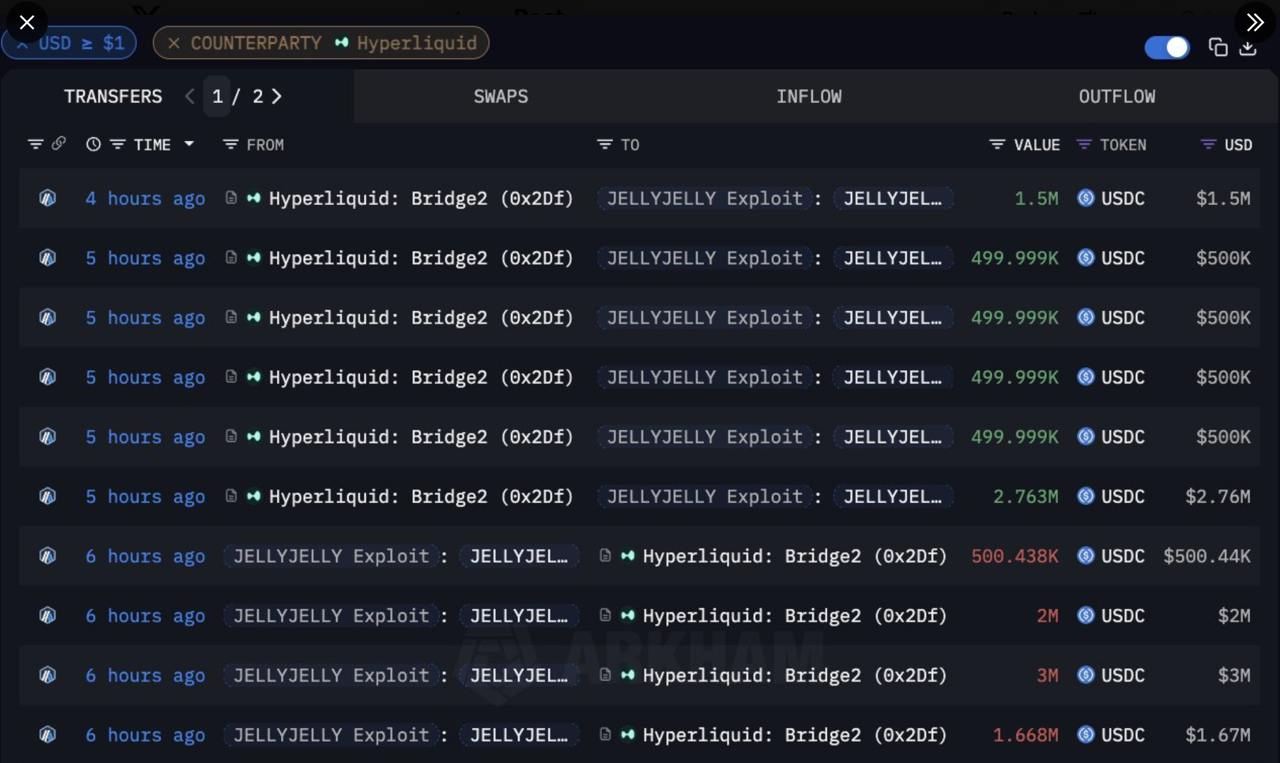1280x763 pixels.
Task: Remove the COUNTERPARTY Hyperliquid filter chip
Action: coord(174,43)
